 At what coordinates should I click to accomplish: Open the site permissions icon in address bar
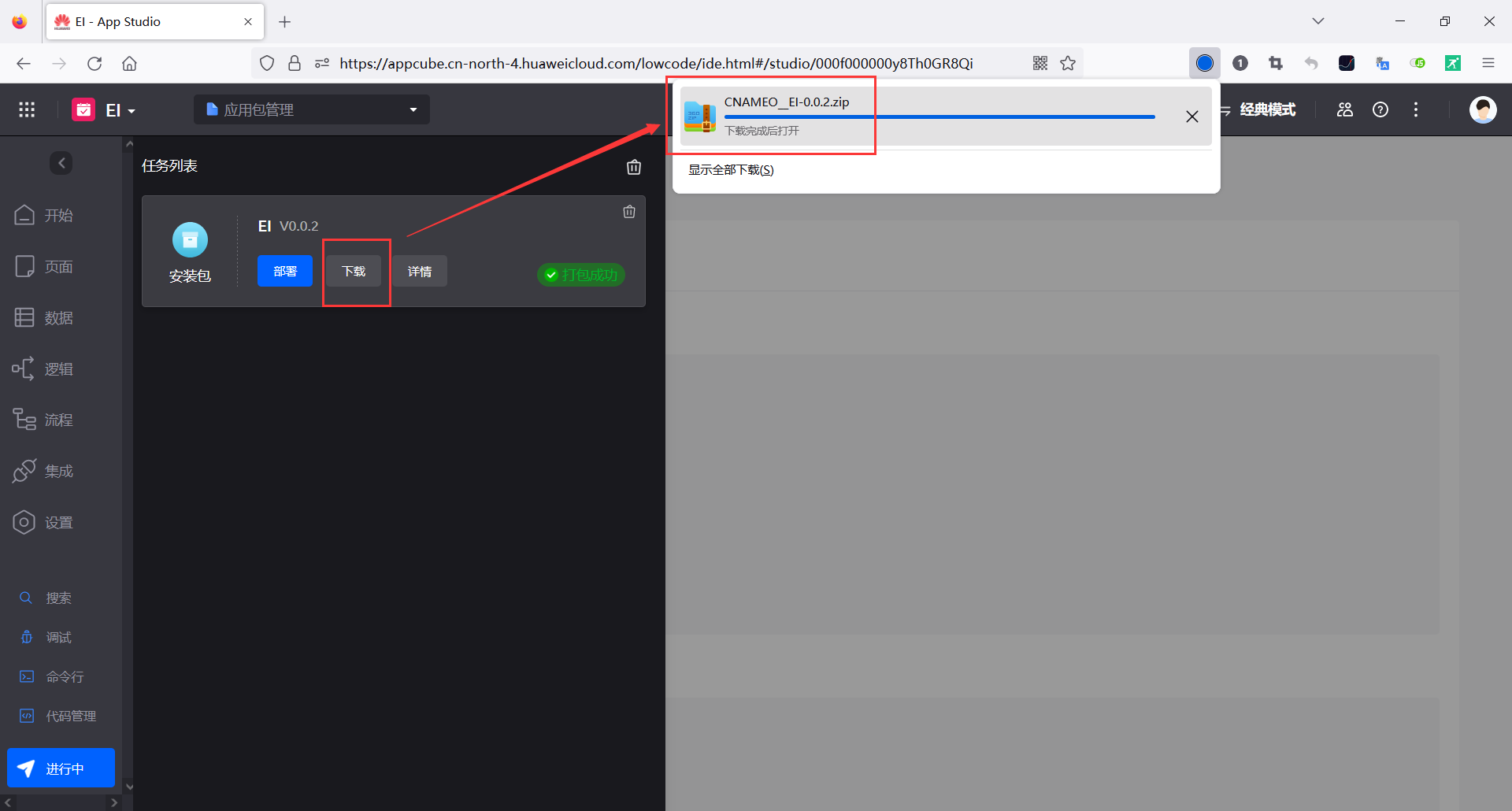pyautogui.click(x=322, y=63)
